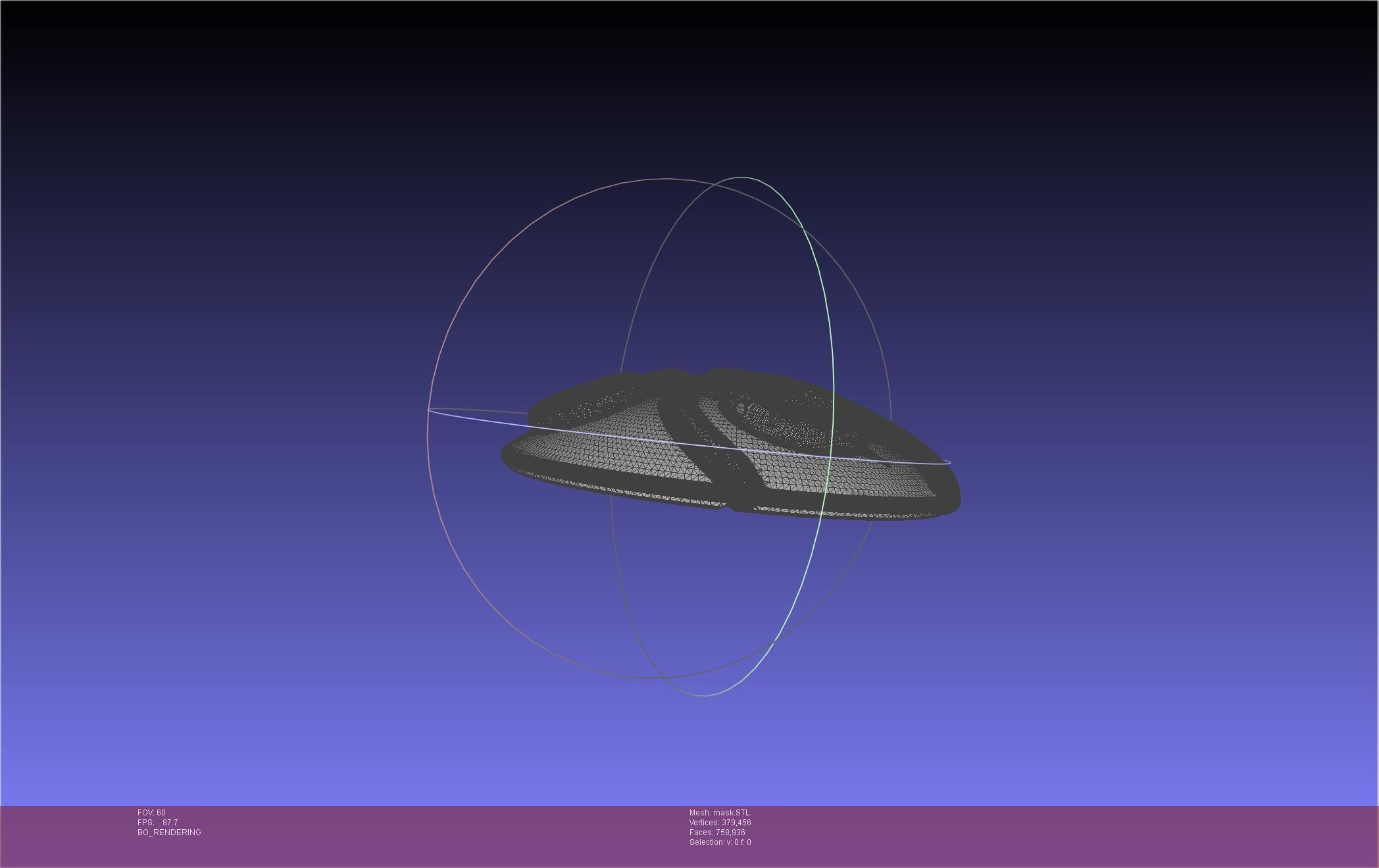Viewport: 1379px width, 868px height.
Task: Click the FPS counter text
Action: click(x=157, y=823)
